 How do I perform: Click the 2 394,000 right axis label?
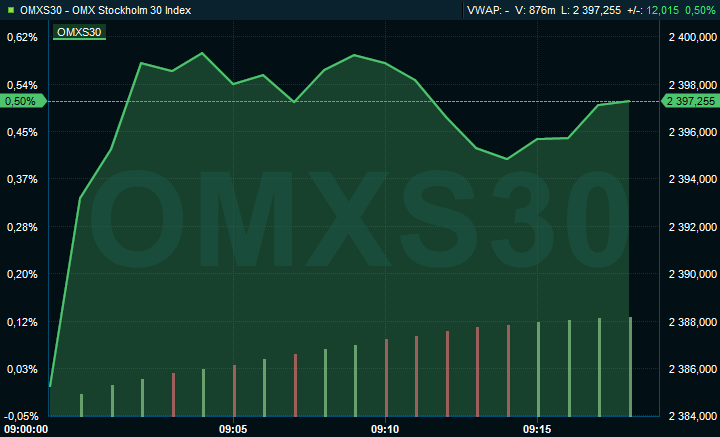point(692,179)
